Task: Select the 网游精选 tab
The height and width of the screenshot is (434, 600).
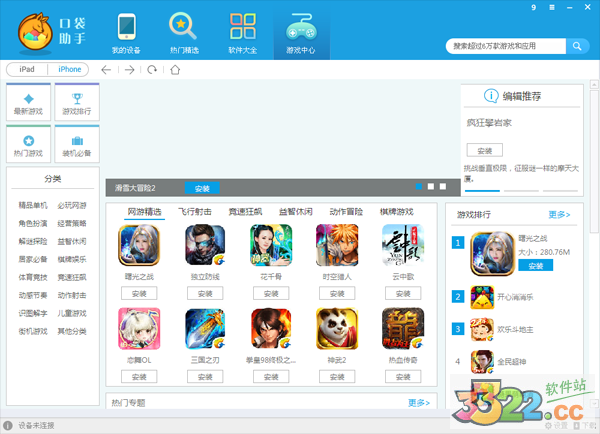Action: 144,212
